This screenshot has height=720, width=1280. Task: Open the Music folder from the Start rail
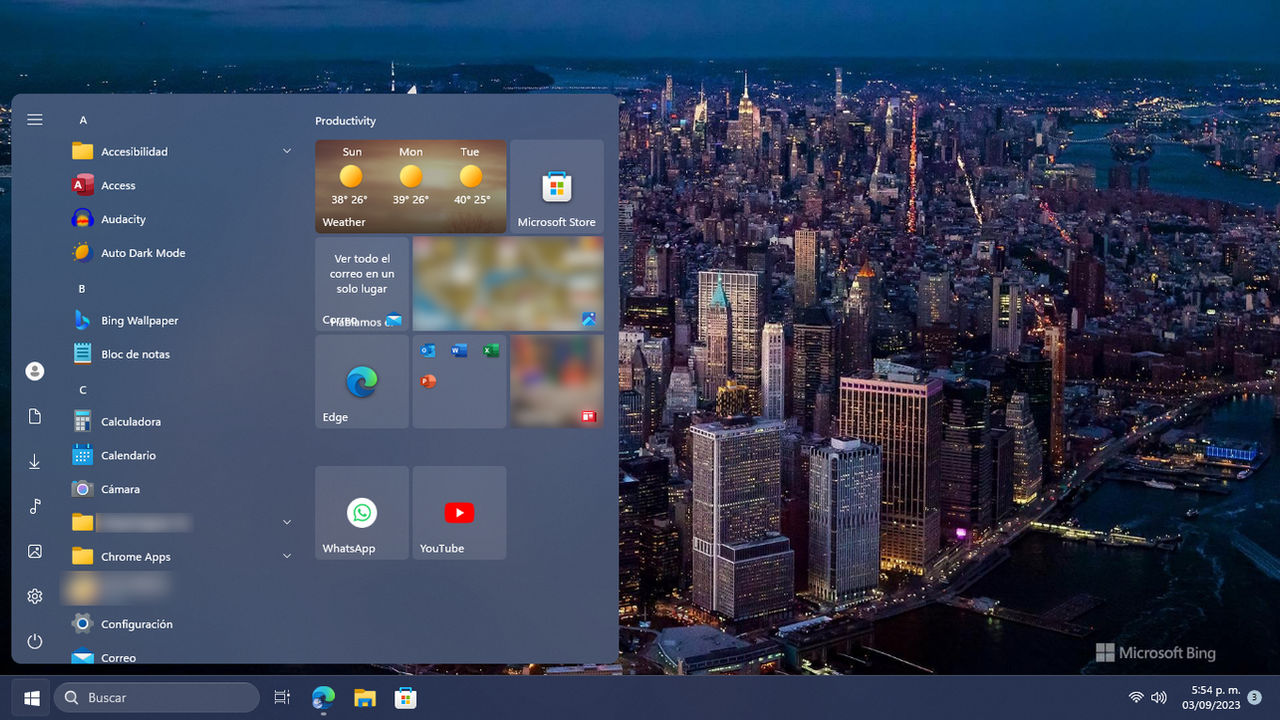[35, 506]
